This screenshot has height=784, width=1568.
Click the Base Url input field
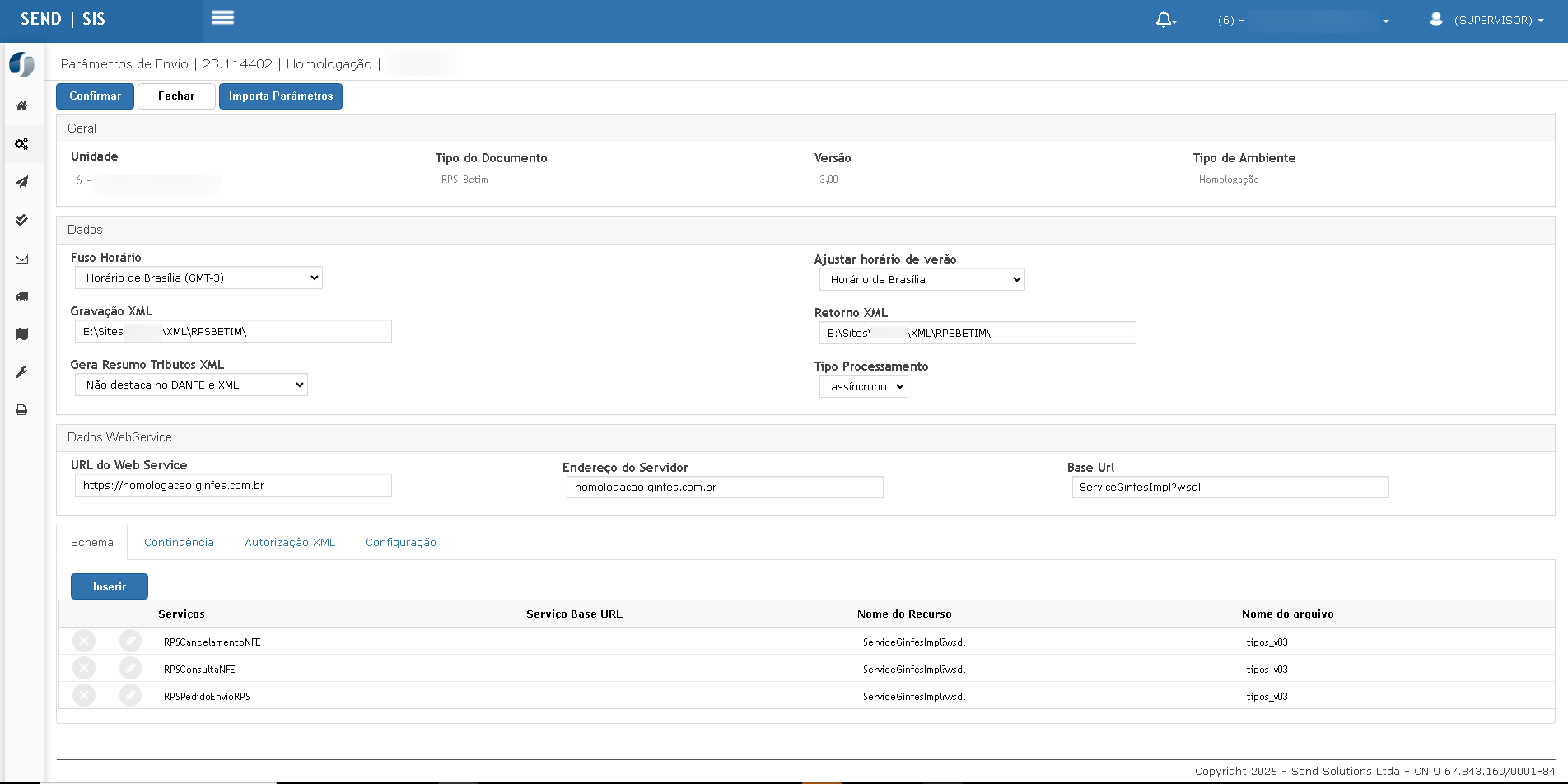coord(1230,487)
